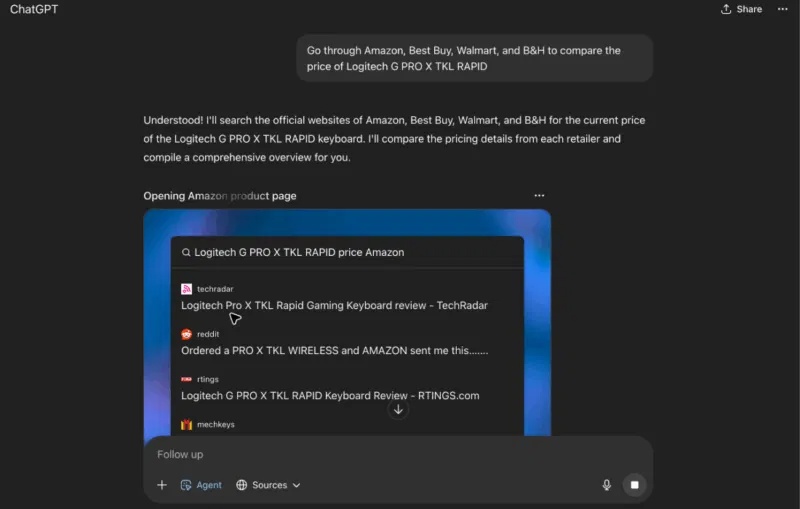Viewport: 800px width, 509px height.
Task: Expand the Sources dropdown chevron
Action: pos(296,485)
